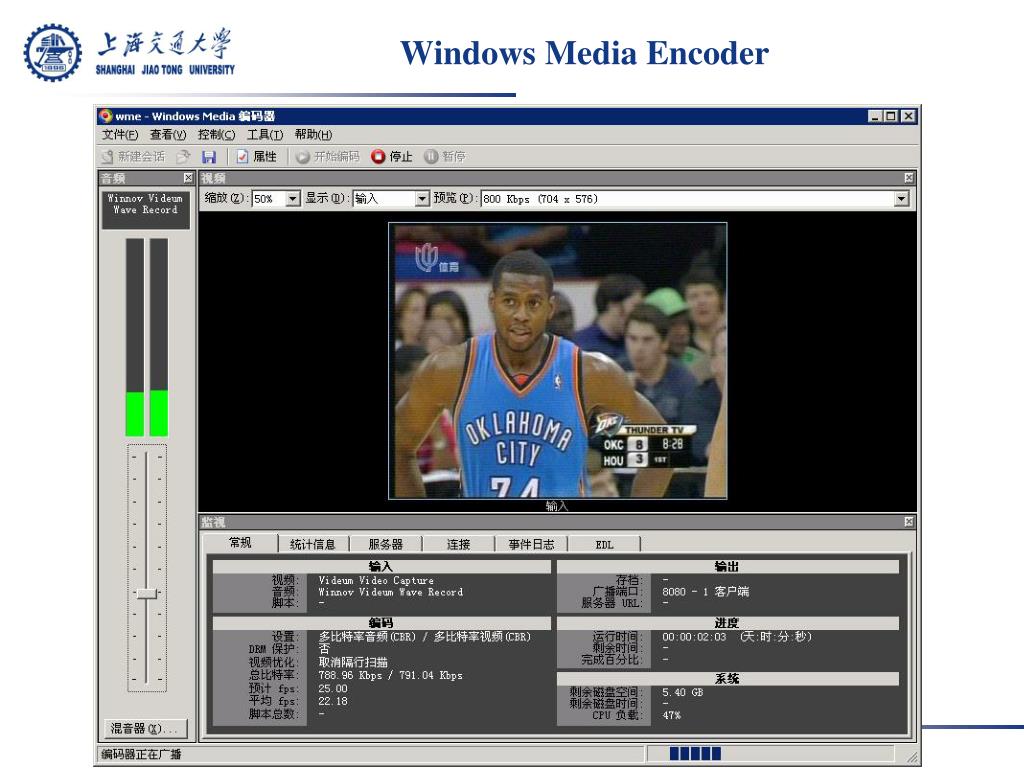This screenshot has width=1024, height=768.
Task: Switch to the 服务器 tab
Action: (x=385, y=544)
